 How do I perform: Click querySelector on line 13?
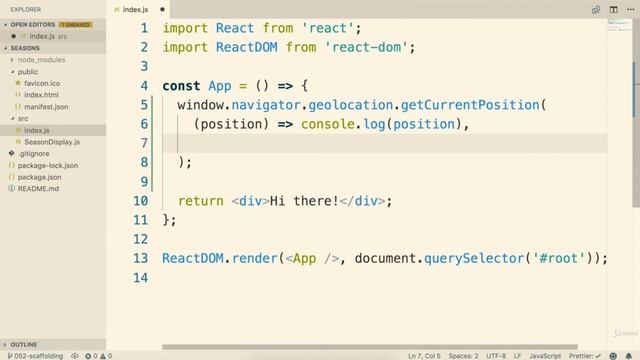[x=474, y=258]
